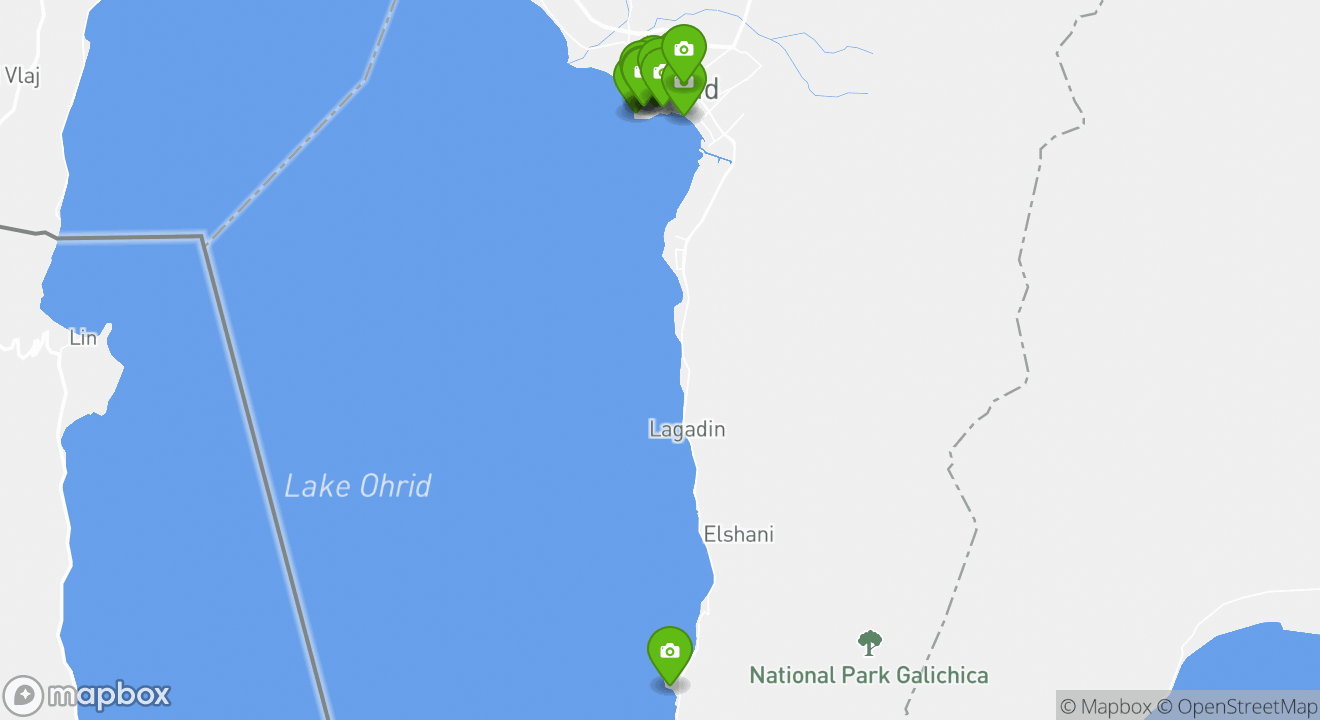Click the Vlaj place label
This screenshot has height=720, width=1320.
[x=22, y=76]
